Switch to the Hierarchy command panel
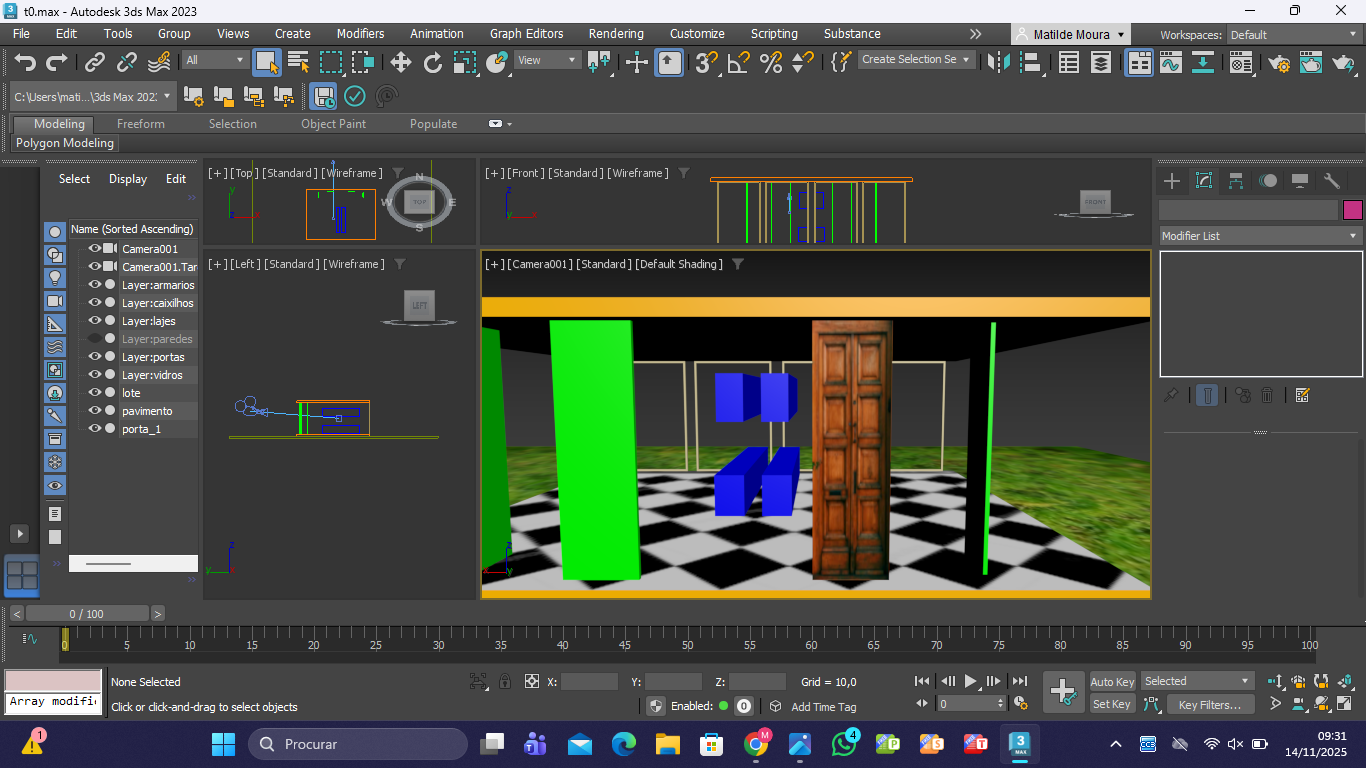Image resolution: width=1366 pixels, height=768 pixels. click(1236, 181)
